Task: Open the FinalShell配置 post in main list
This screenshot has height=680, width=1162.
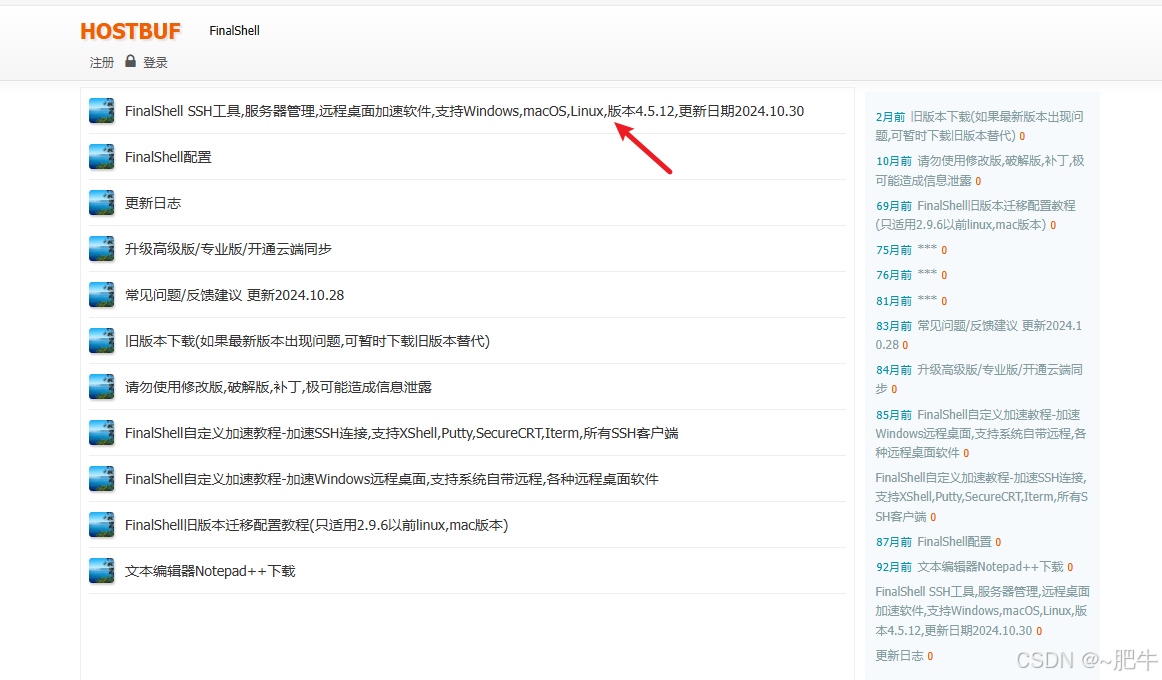Action: pyautogui.click(x=168, y=157)
